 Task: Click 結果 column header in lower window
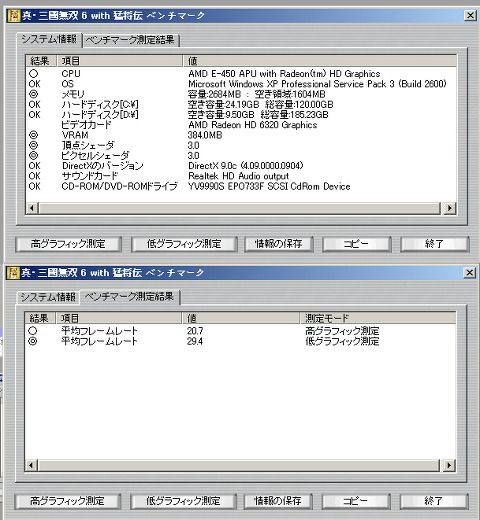click(x=40, y=318)
